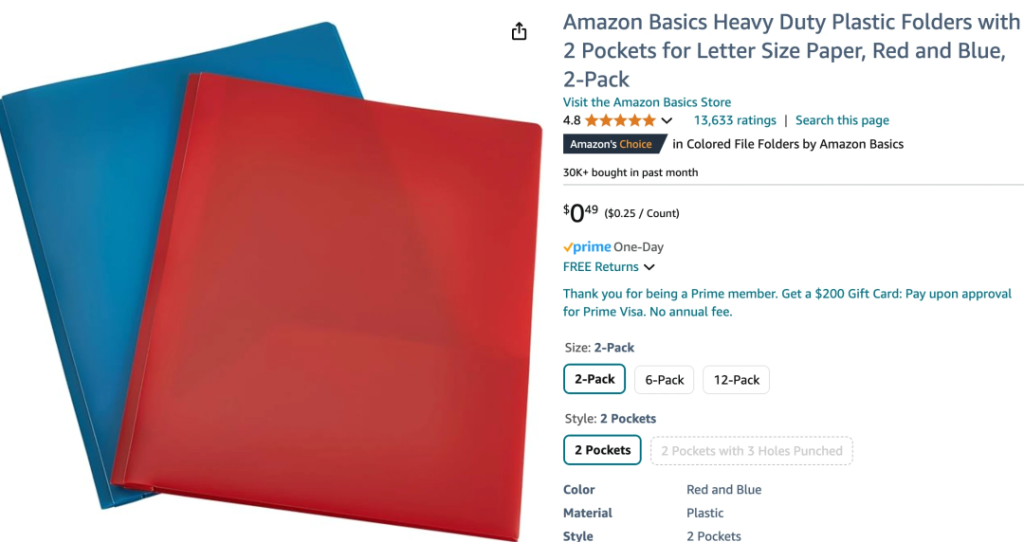Expand the FREE Returns chevron
The width and height of the screenshot is (1024, 542).
click(x=649, y=267)
